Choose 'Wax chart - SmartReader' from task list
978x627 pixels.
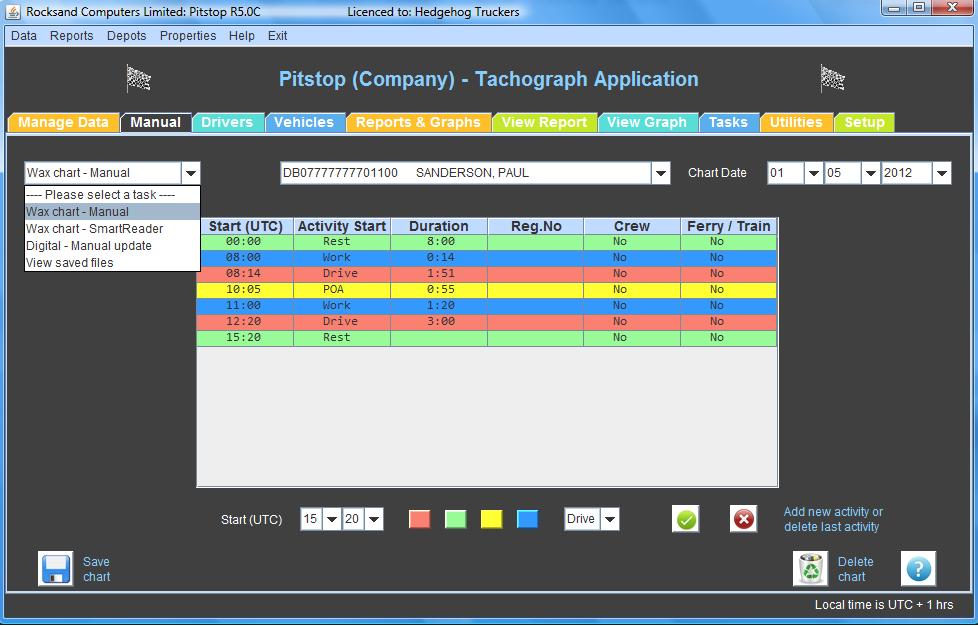(94, 229)
